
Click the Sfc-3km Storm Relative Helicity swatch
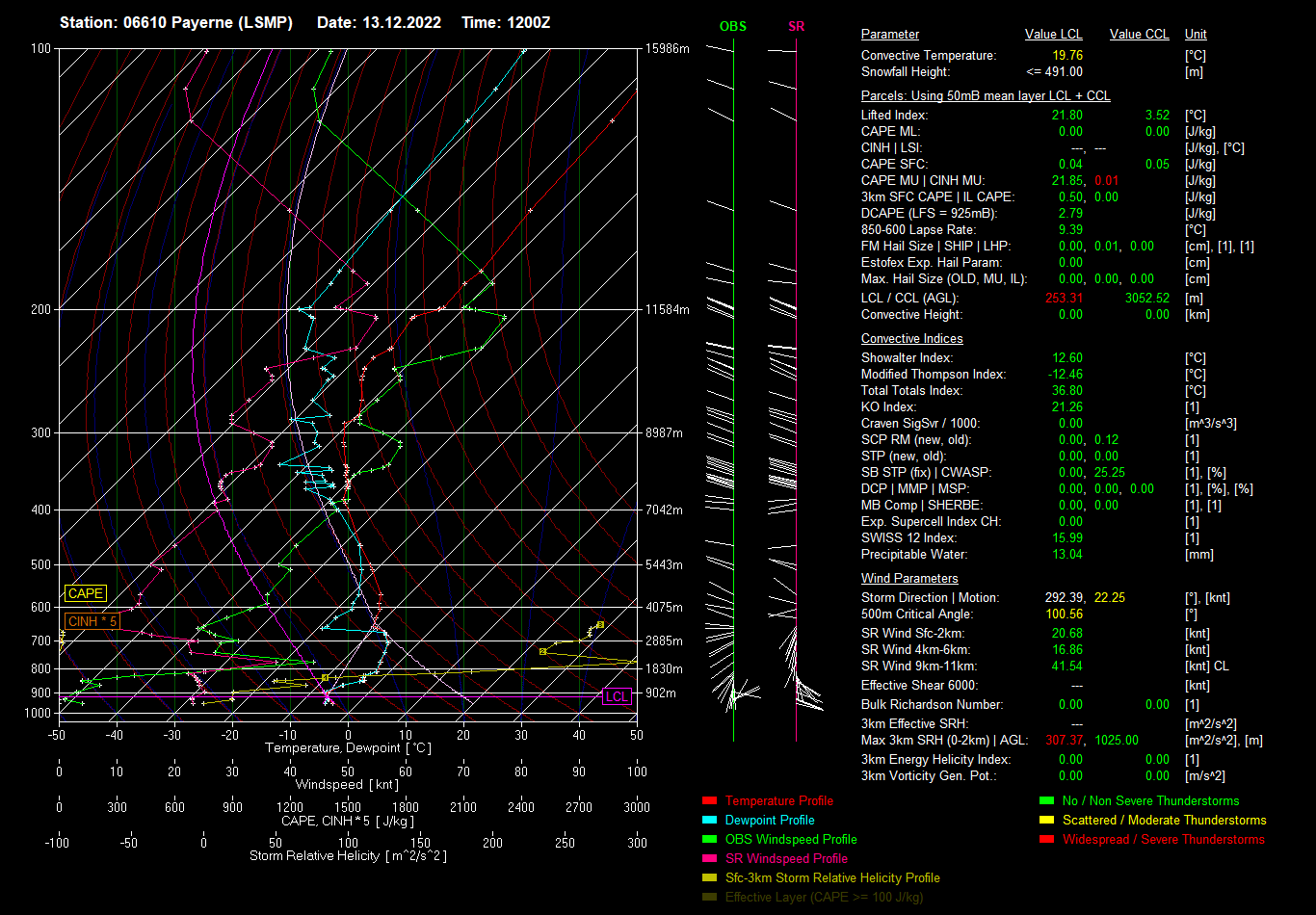[709, 878]
